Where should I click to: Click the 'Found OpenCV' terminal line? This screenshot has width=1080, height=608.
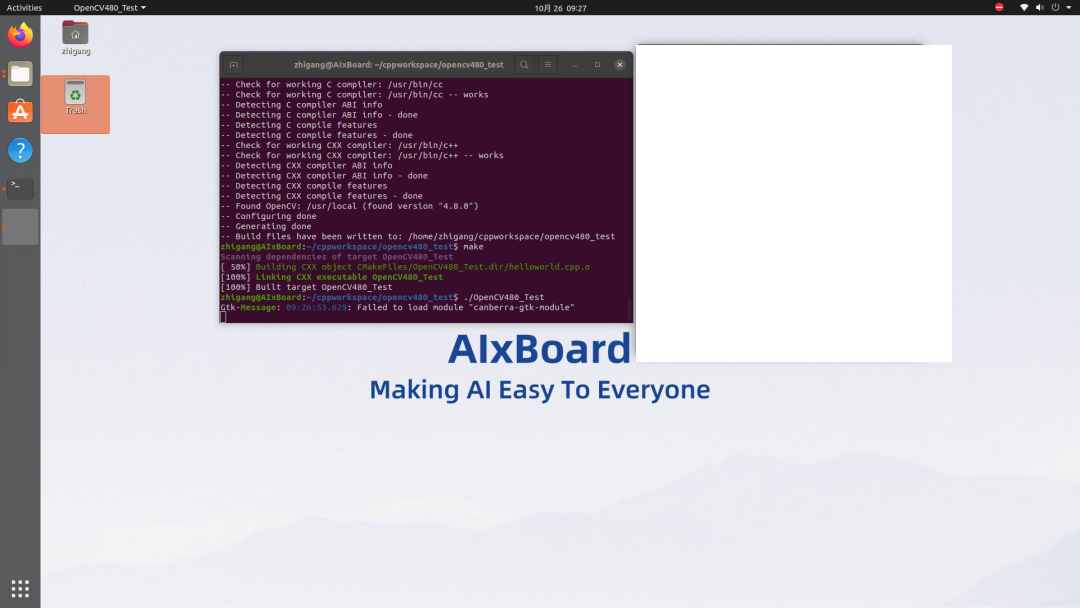(349, 206)
